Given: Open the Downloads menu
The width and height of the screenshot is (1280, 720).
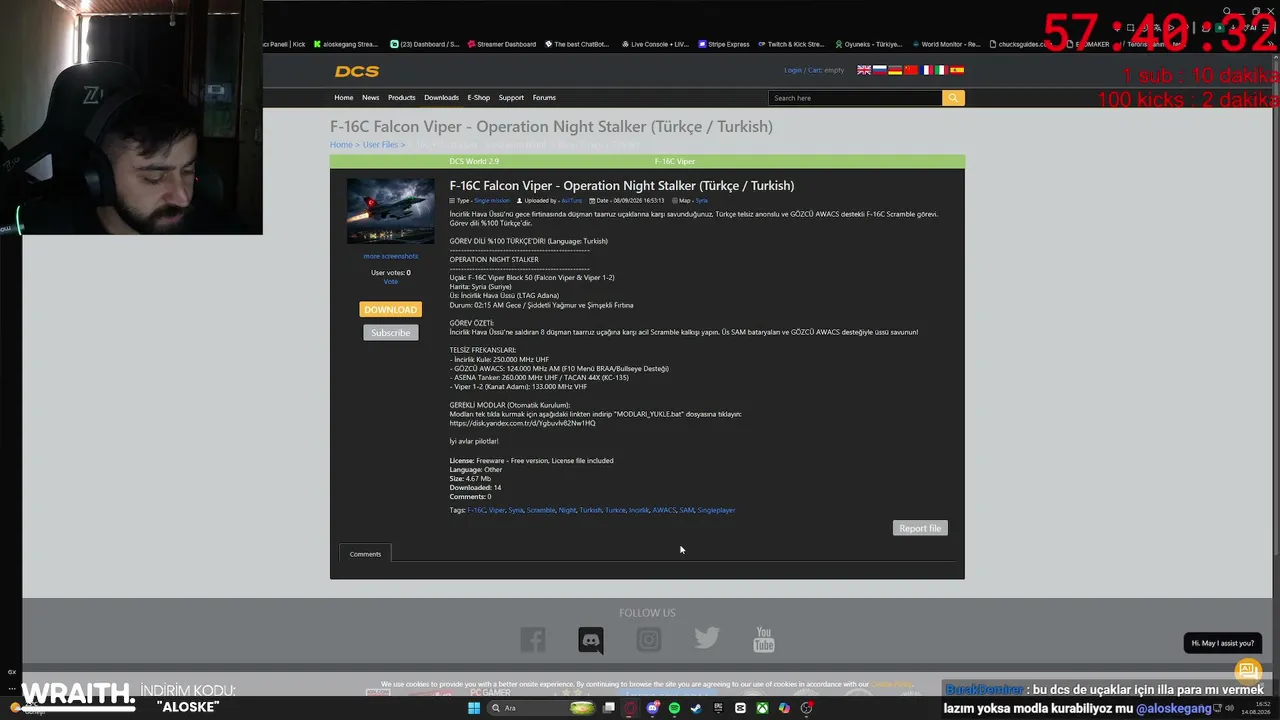Looking at the screenshot, I should pyautogui.click(x=441, y=98).
